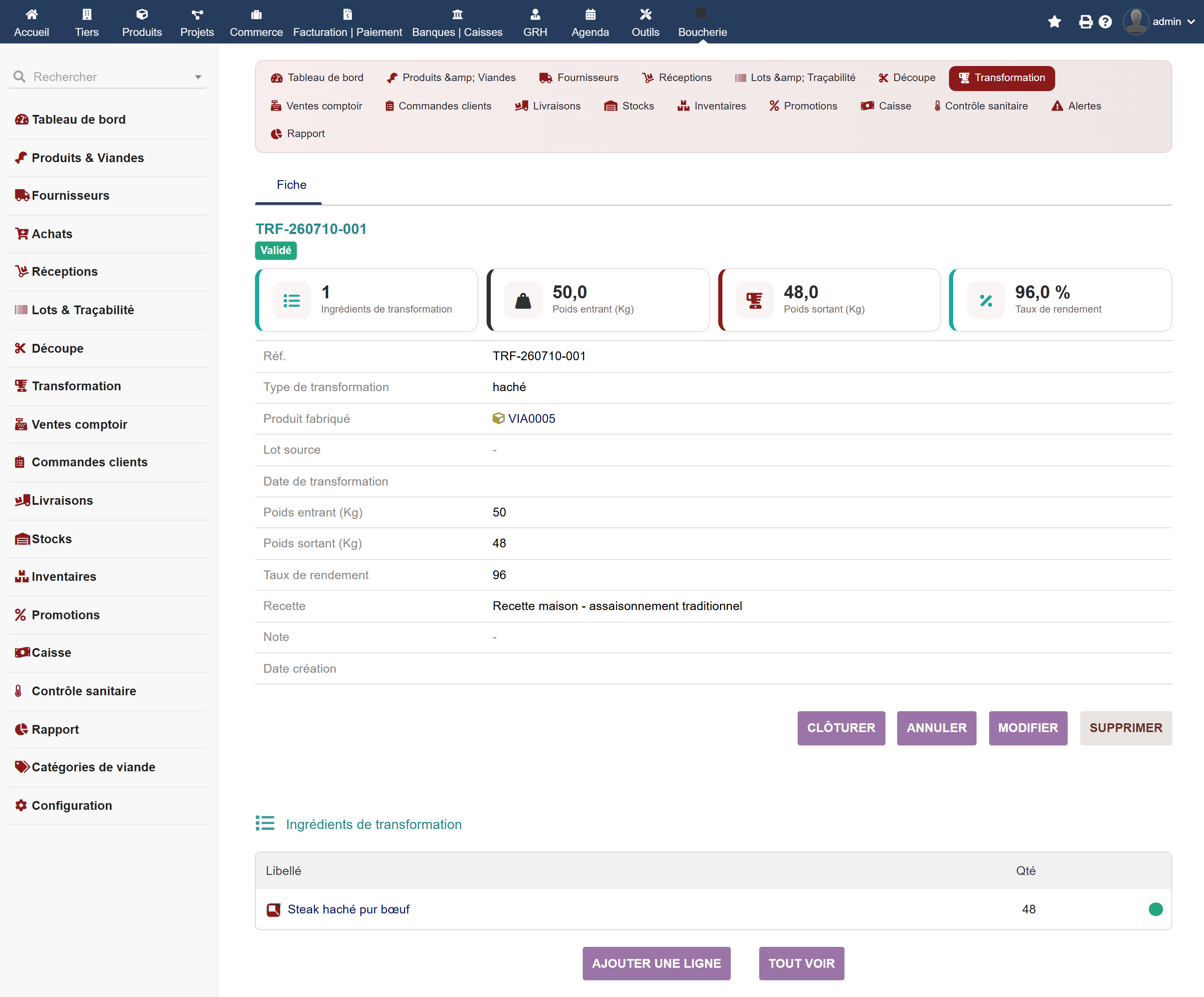This screenshot has width=1204, height=997.
Task: Toggle the green status dot on ingredient line
Action: [x=1155, y=909]
